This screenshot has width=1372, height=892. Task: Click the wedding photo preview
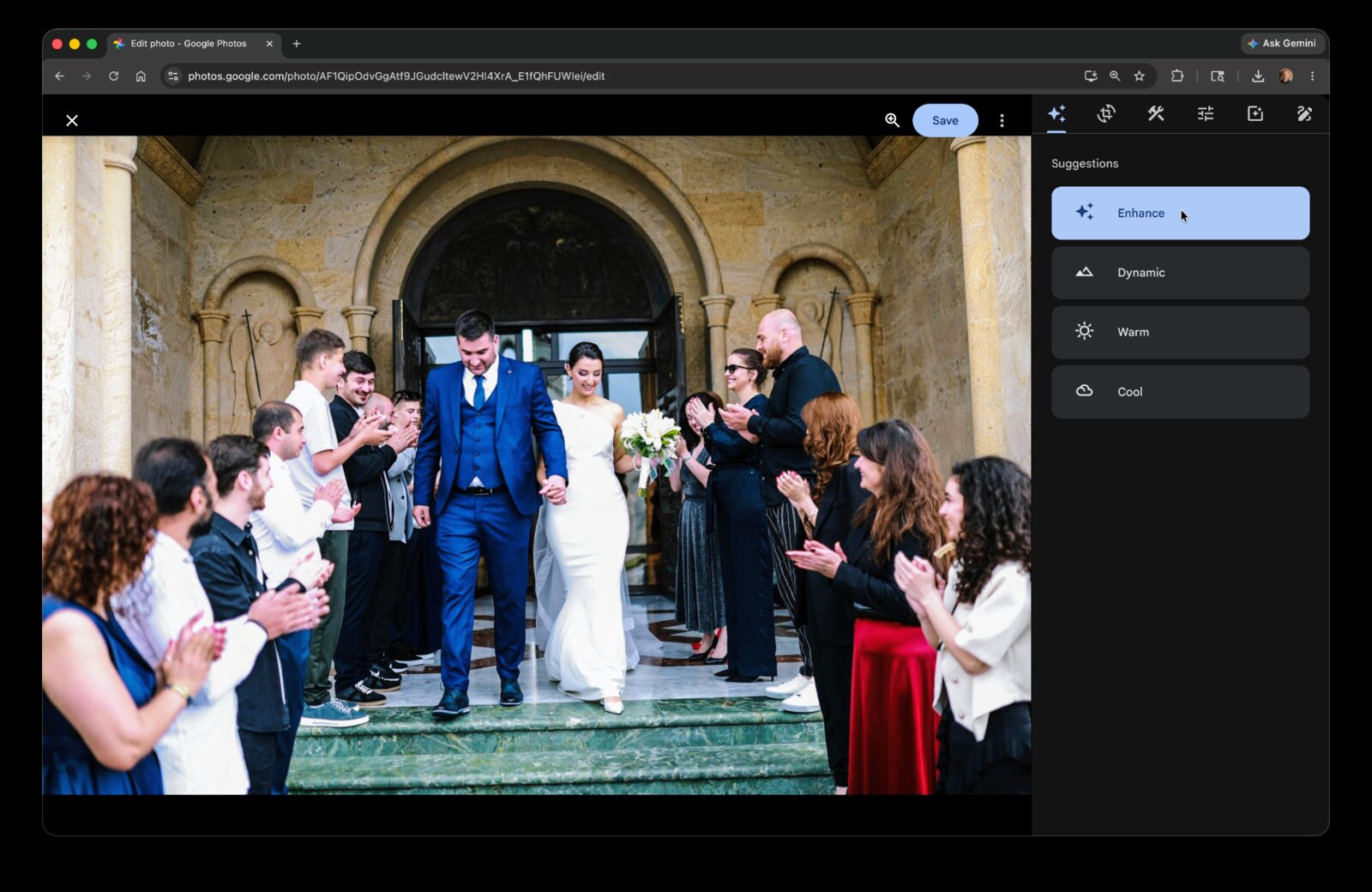[537, 465]
